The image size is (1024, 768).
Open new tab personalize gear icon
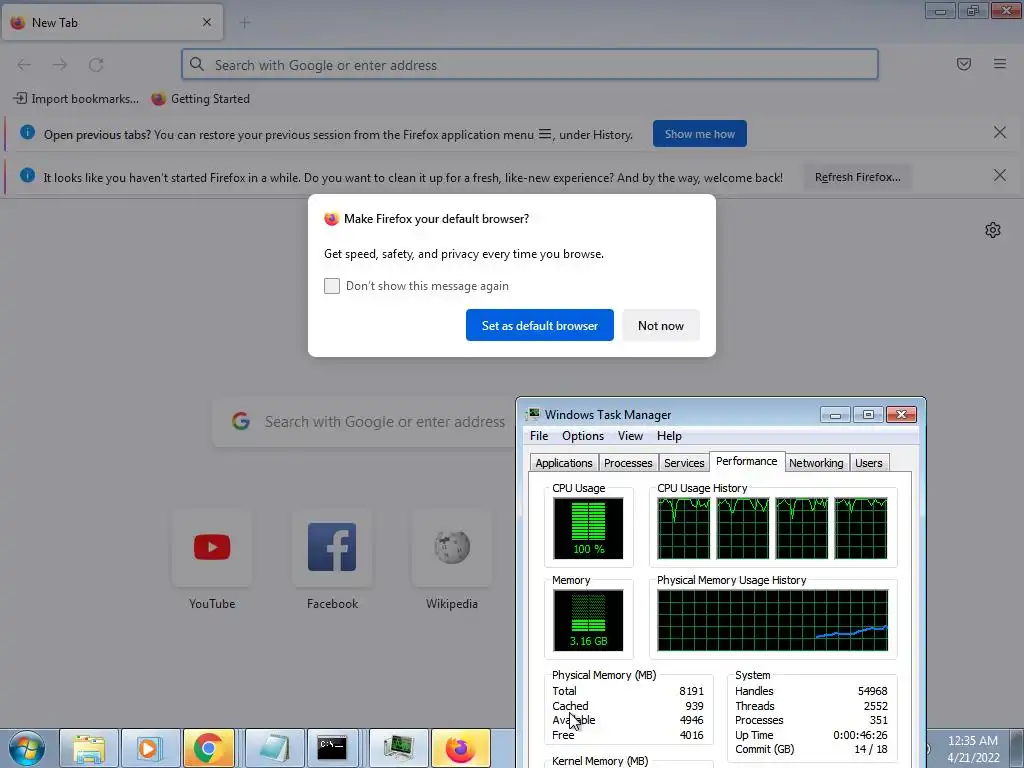(x=993, y=230)
